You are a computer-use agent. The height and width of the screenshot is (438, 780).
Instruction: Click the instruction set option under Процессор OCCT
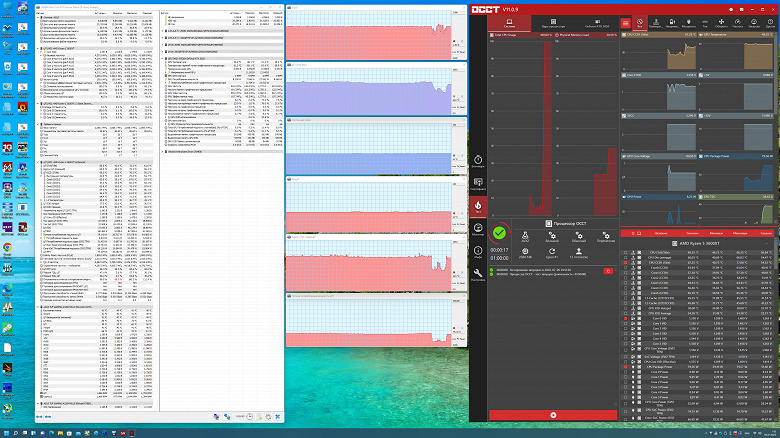coord(525,237)
